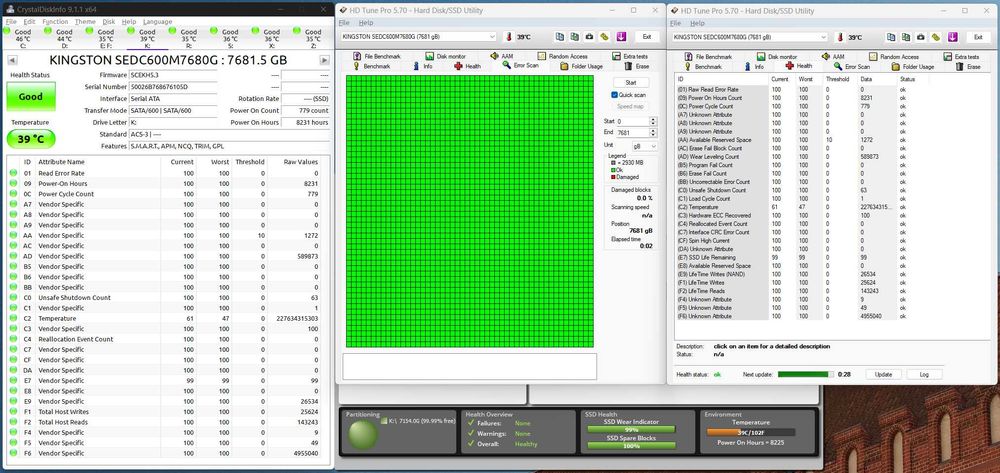This screenshot has height=473, width=1000.
Task: Click the Log button in Health window
Action: 924,374
